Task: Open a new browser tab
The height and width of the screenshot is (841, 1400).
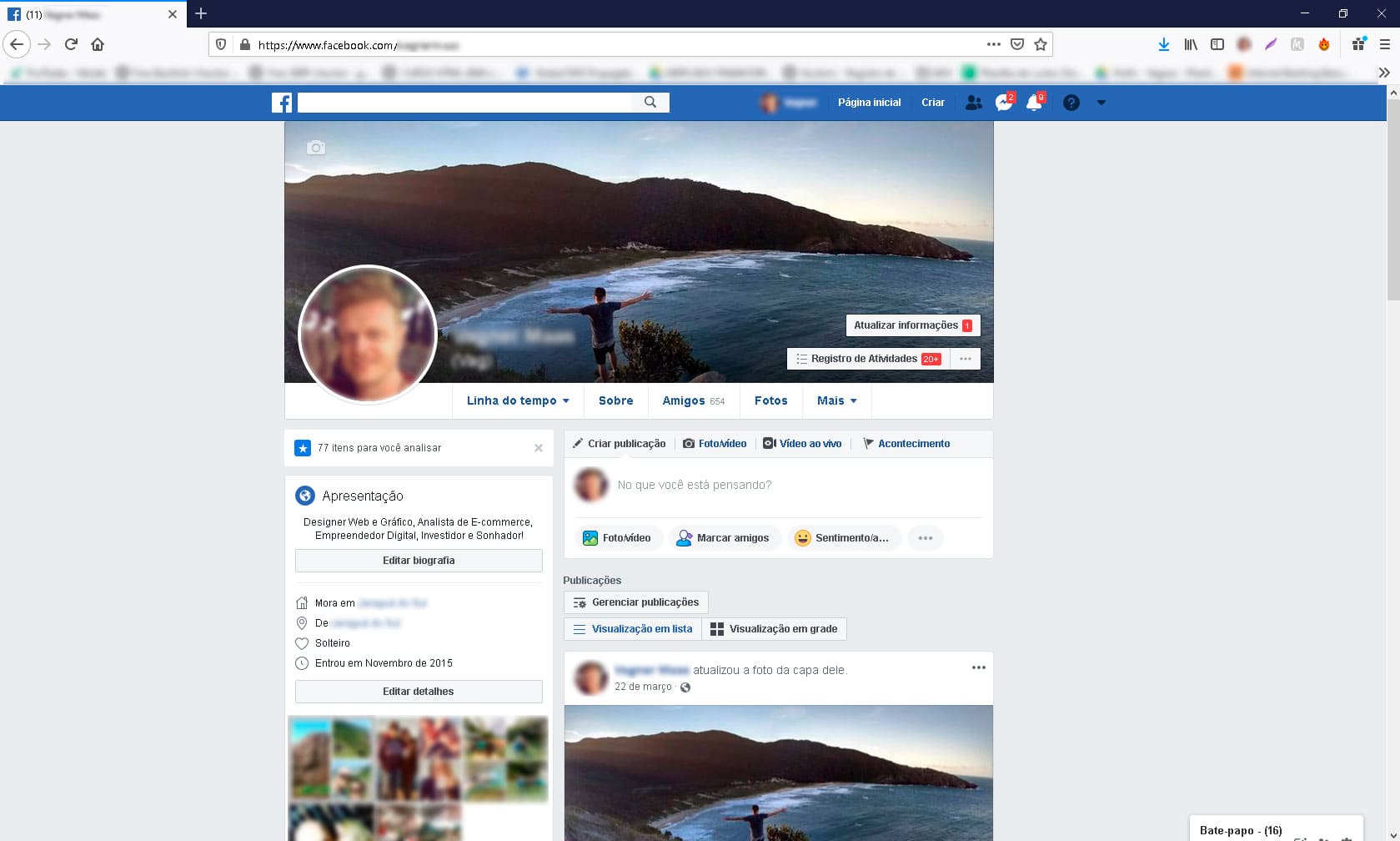Action: coord(201,13)
